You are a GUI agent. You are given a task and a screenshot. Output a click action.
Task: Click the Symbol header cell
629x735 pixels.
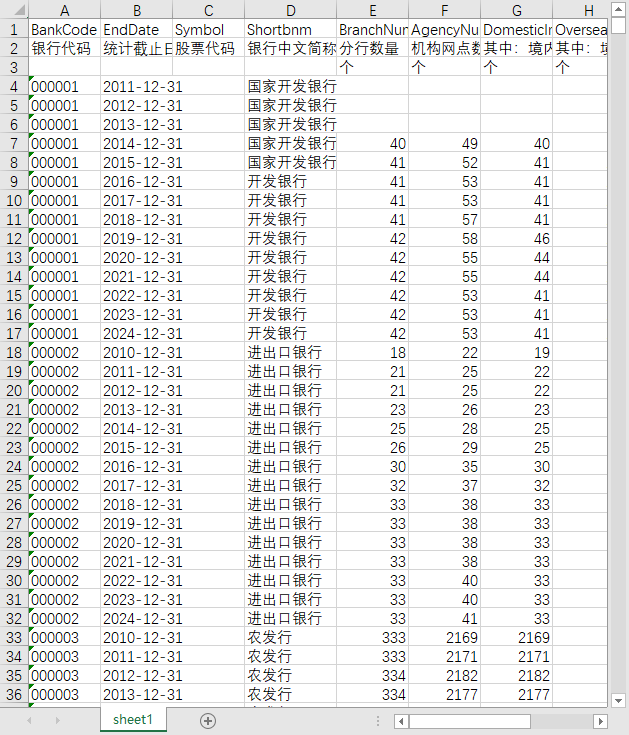[209, 30]
